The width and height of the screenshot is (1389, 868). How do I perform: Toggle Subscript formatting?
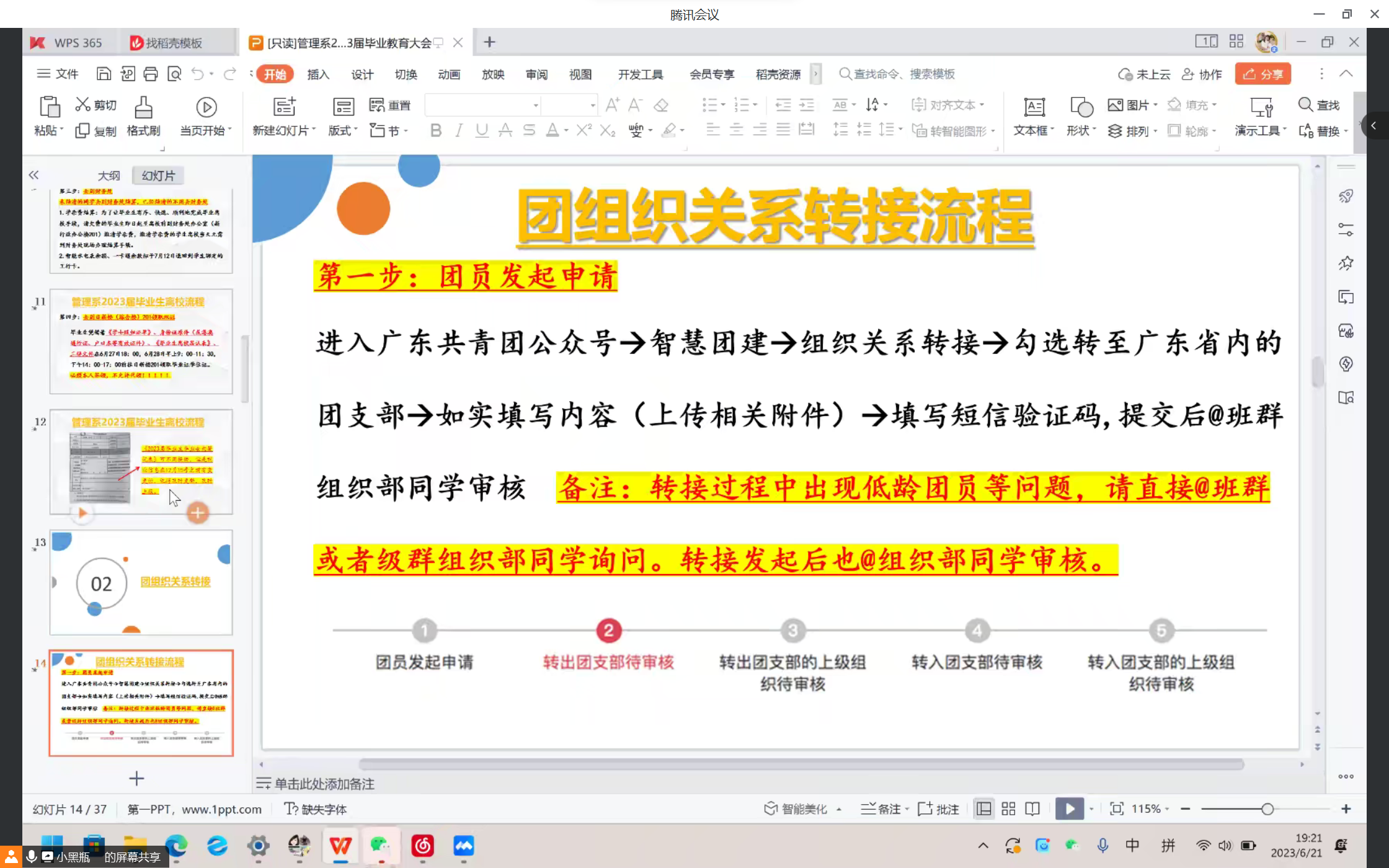click(607, 130)
